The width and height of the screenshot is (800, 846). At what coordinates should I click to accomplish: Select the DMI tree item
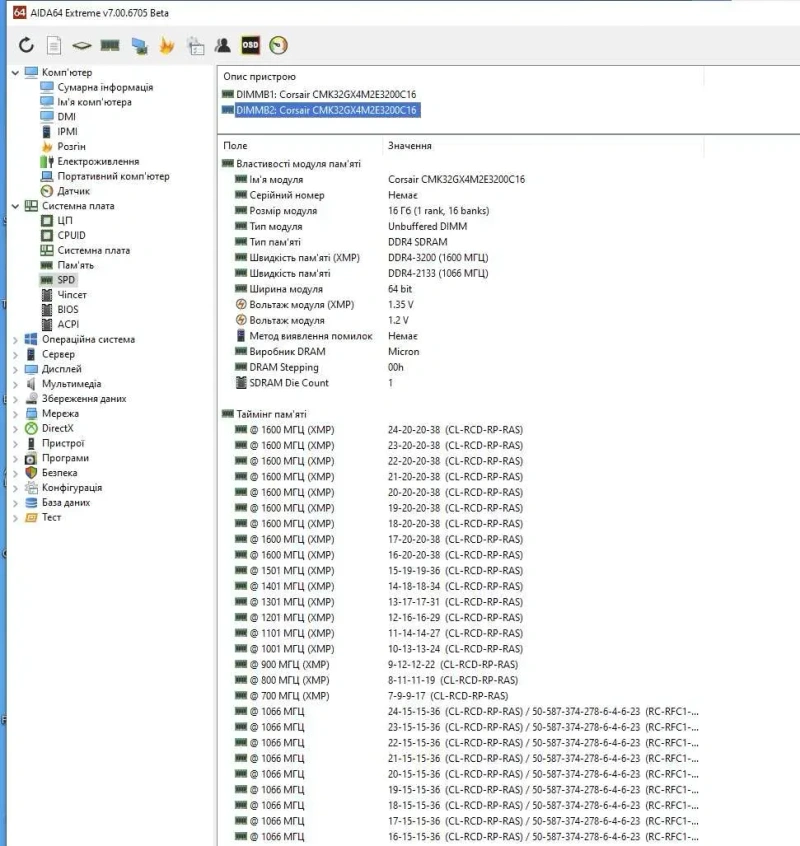[x=66, y=117]
